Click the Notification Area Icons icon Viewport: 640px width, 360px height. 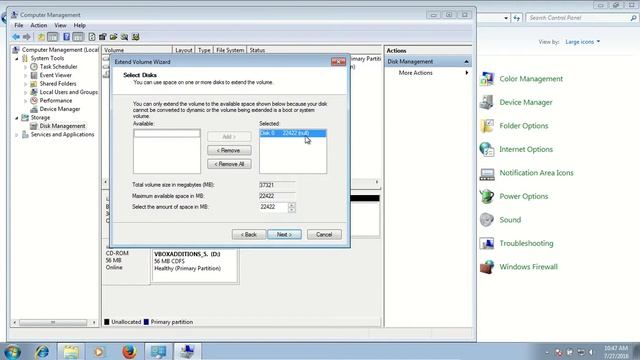pyautogui.click(x=487, y=173)
